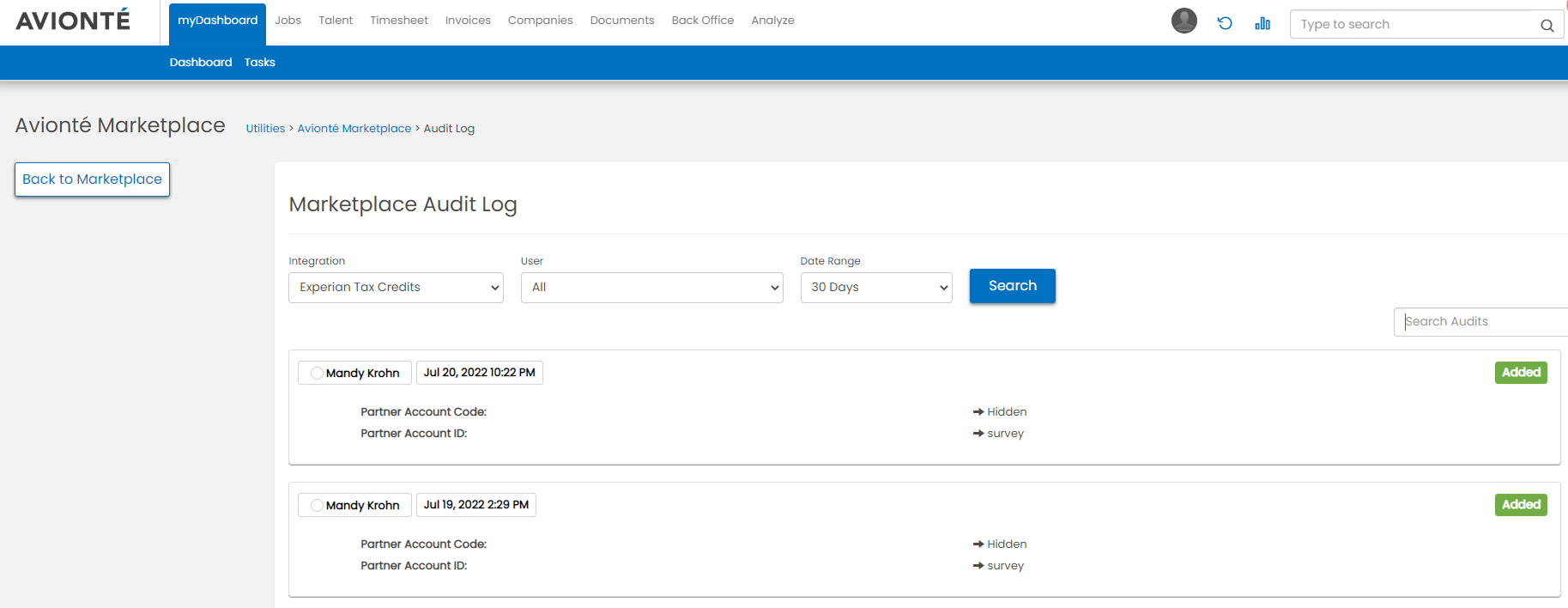Screen dimensions: 1568x608
Task: Click the Audit Log breadcrumb text
Action: (x=449, y=129)
